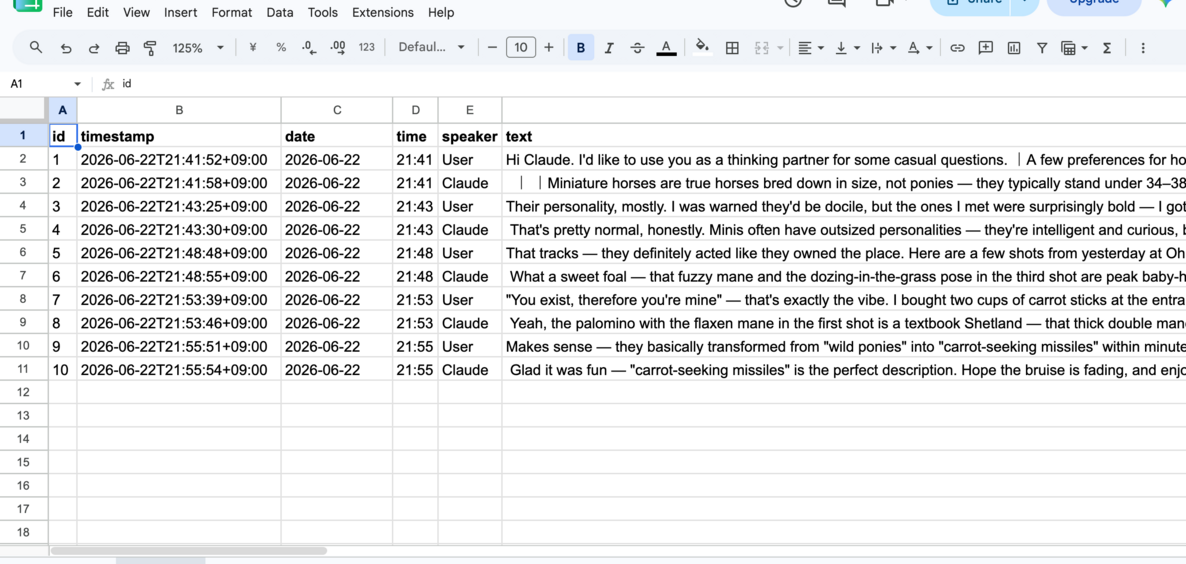Open the Help menu
This screenshot has width=1186, height=564.
pyautogui.click(x=441, y=12)
